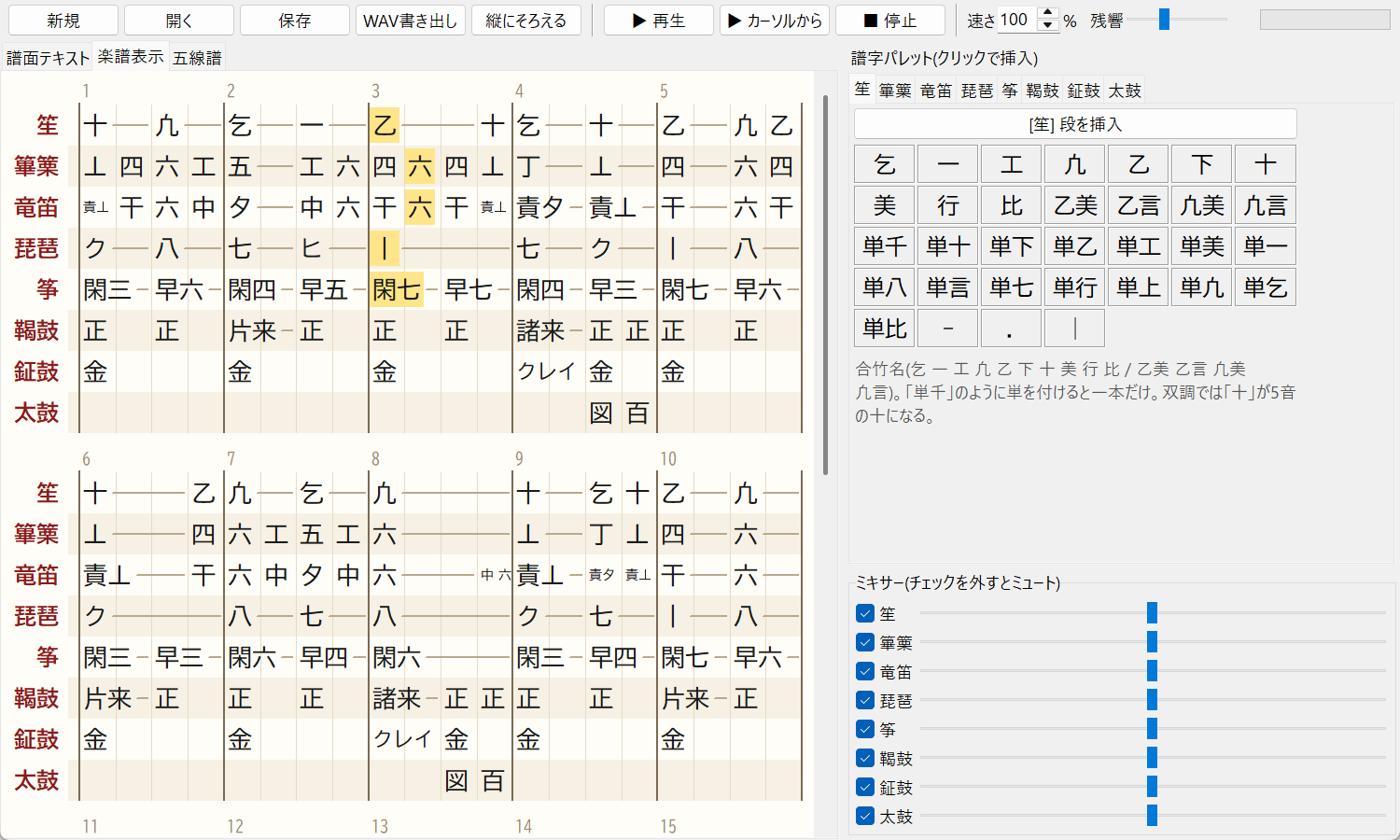Save the score with 保存

[295, 21]
